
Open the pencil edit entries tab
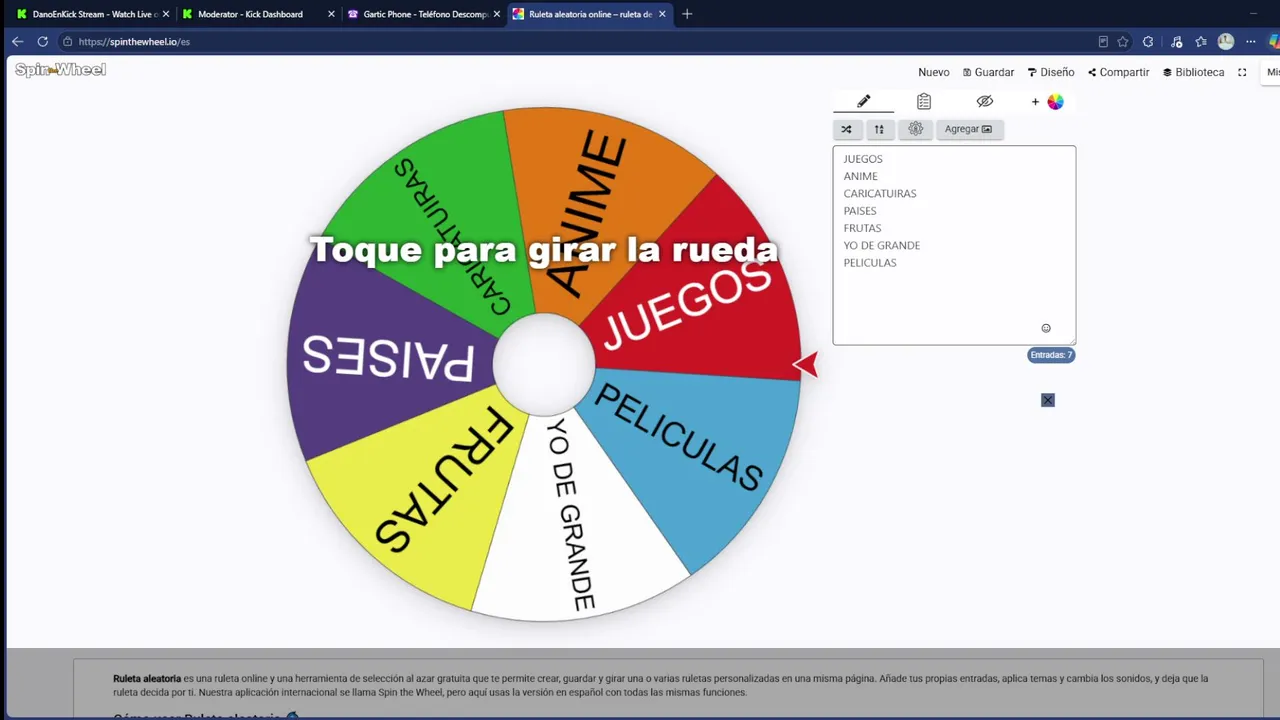864,101
